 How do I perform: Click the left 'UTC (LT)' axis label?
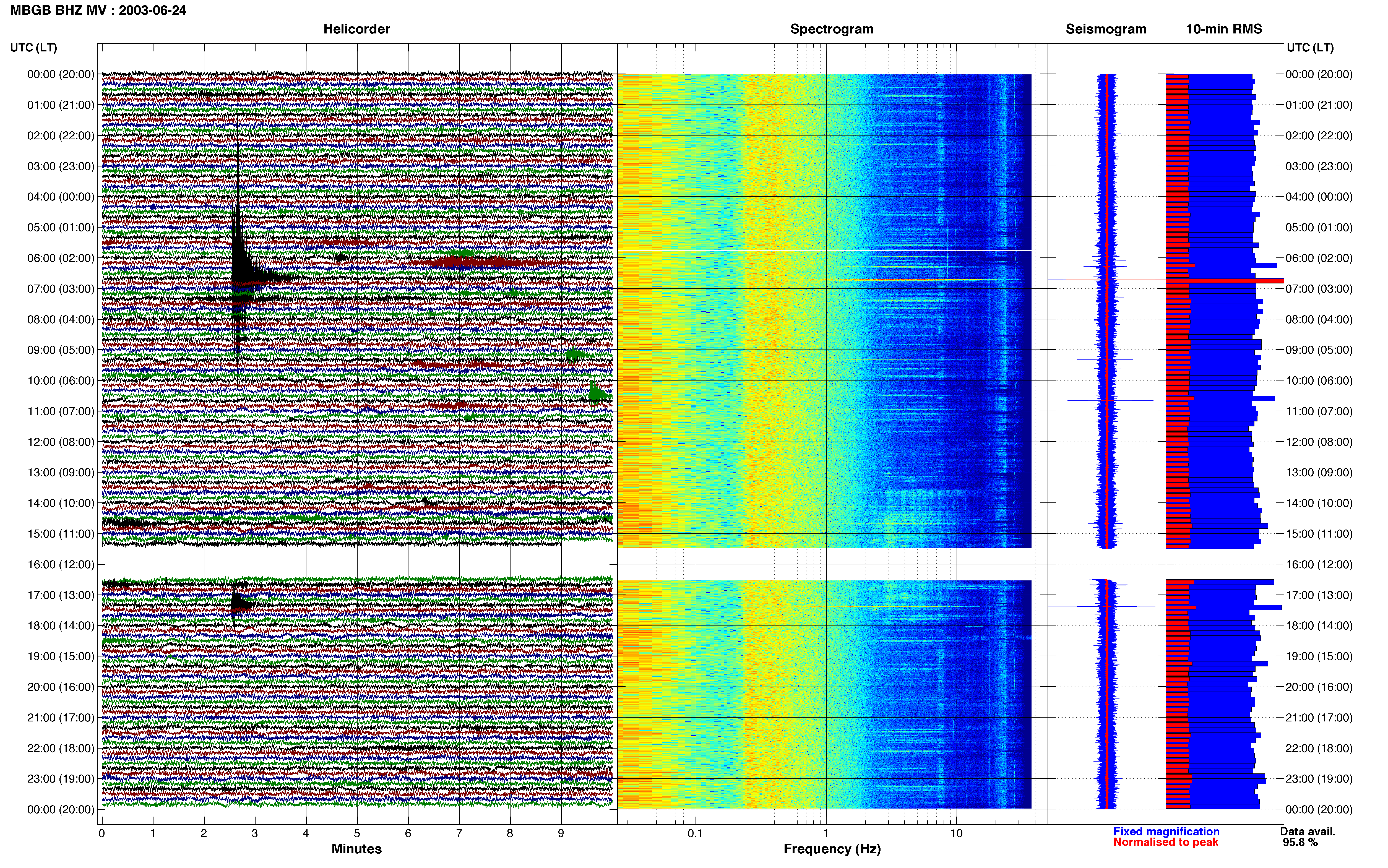pyautogui.click(x=33, y=48)
